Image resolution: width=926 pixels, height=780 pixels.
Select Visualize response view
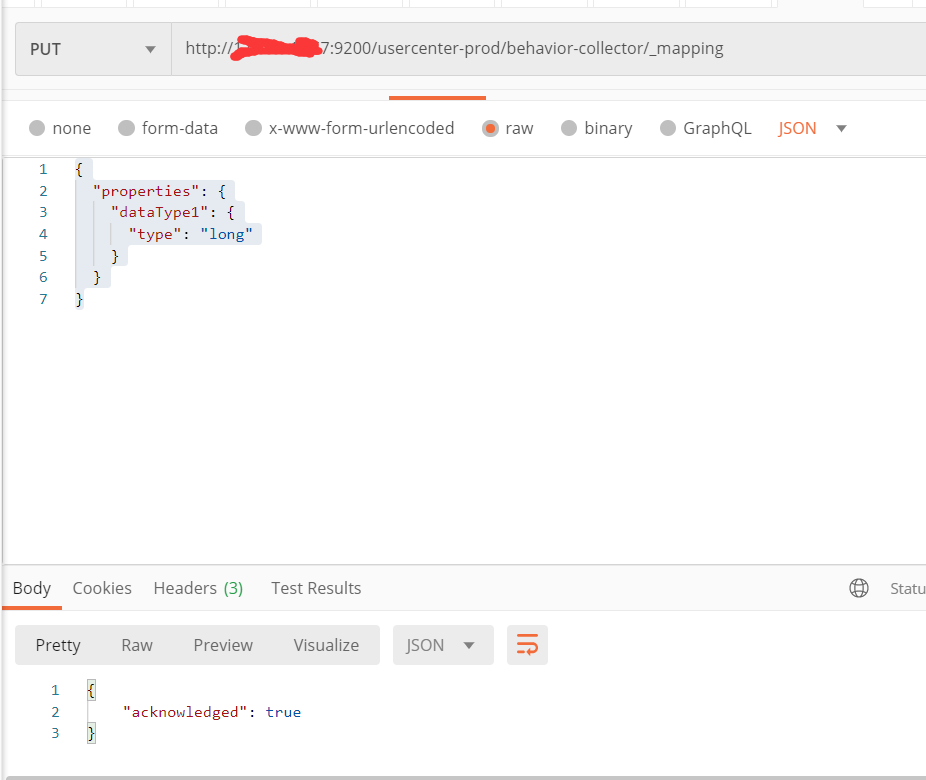(x=326, y=645)
